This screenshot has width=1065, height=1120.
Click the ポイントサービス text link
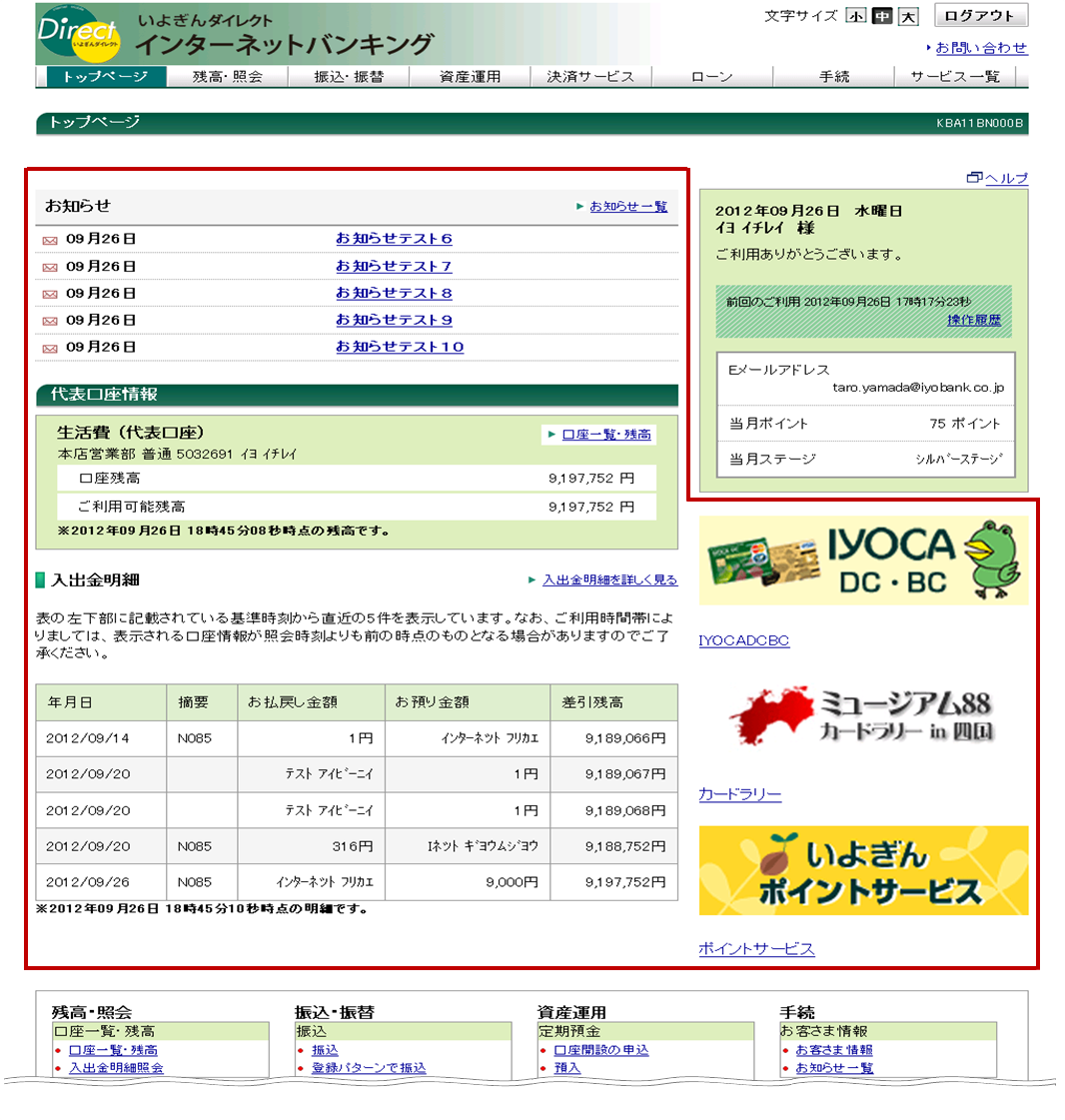756,948
